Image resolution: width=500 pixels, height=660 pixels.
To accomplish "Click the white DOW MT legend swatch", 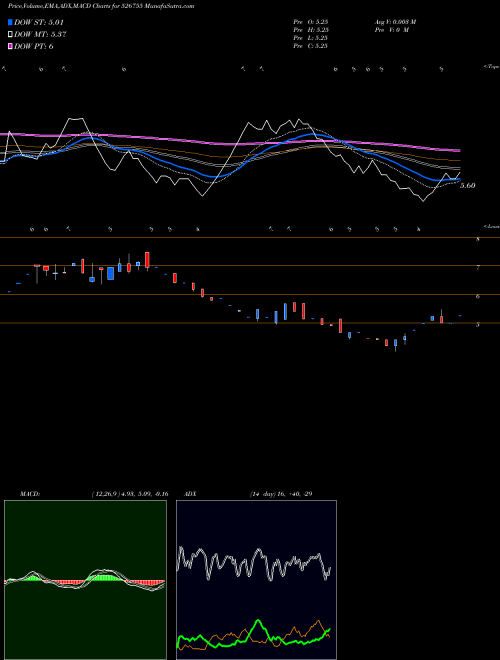I will 10,34.
